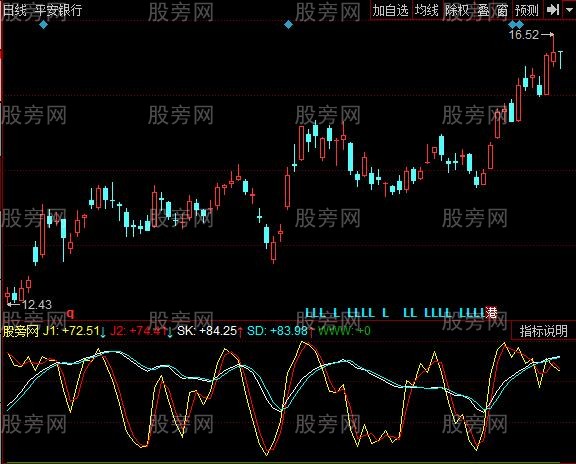Click the first group of three L markers
Viewport: 576px width, 464px height.
(x=316, y=313)
